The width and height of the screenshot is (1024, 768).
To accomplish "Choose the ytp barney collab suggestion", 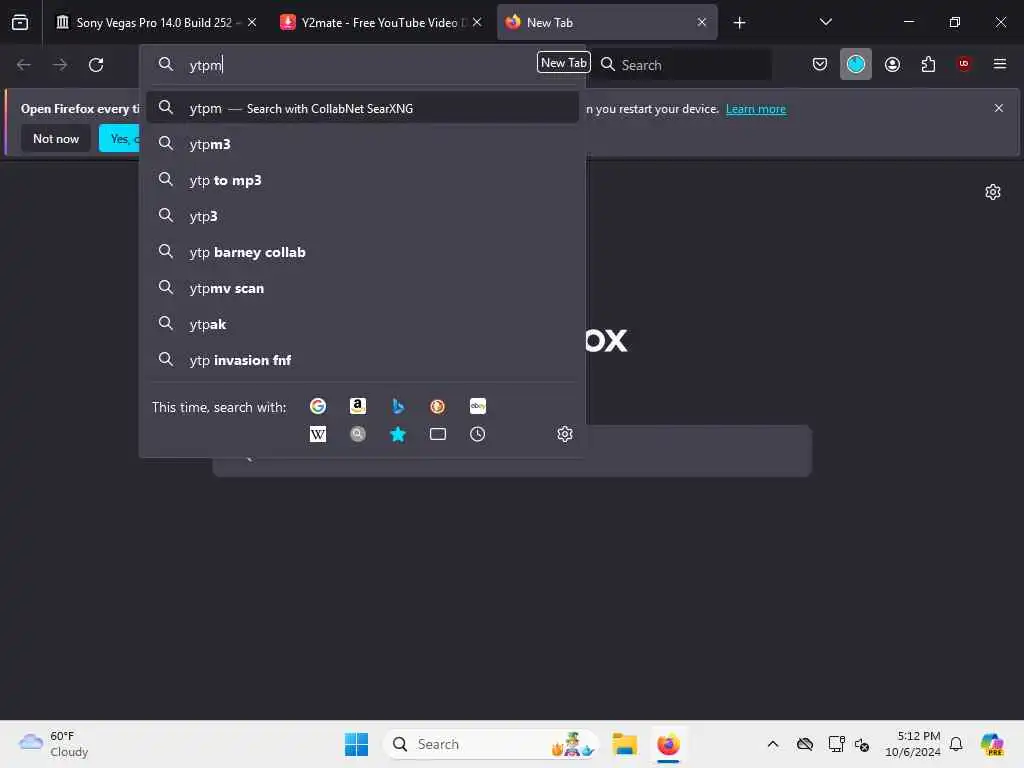I will point(362,252).
